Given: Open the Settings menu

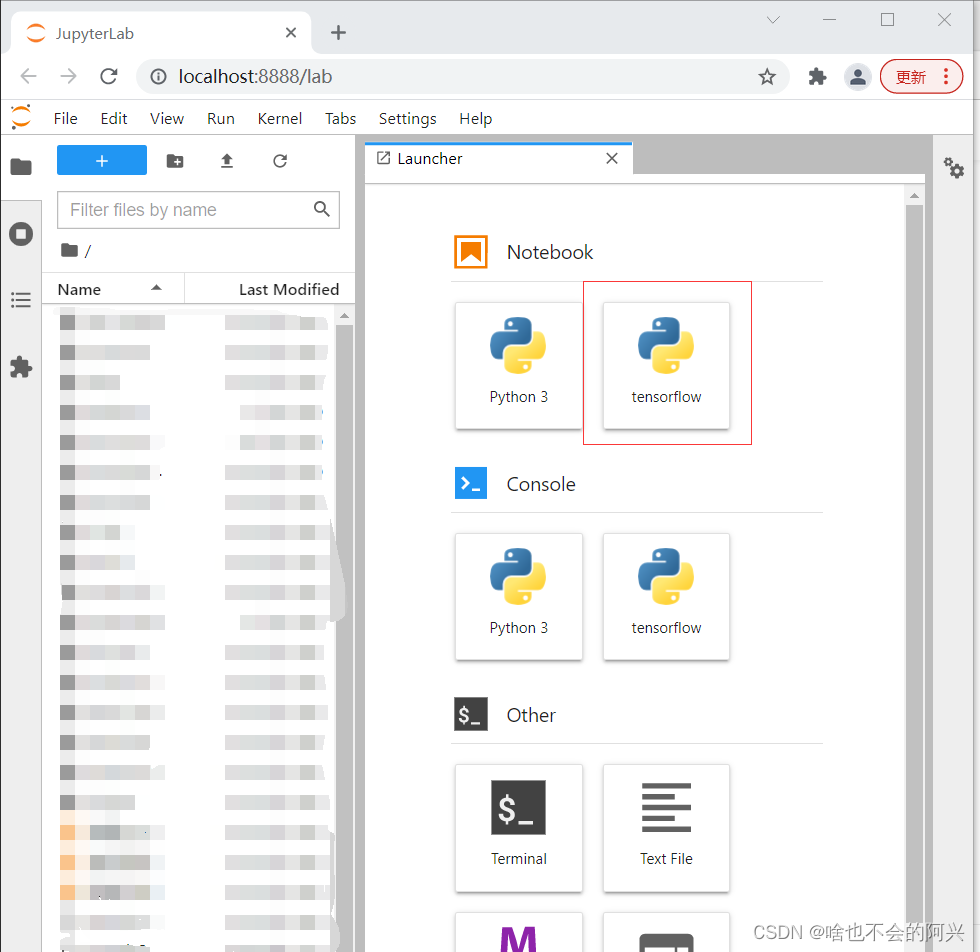Looking at the screenshot, I should coord(407,118).
